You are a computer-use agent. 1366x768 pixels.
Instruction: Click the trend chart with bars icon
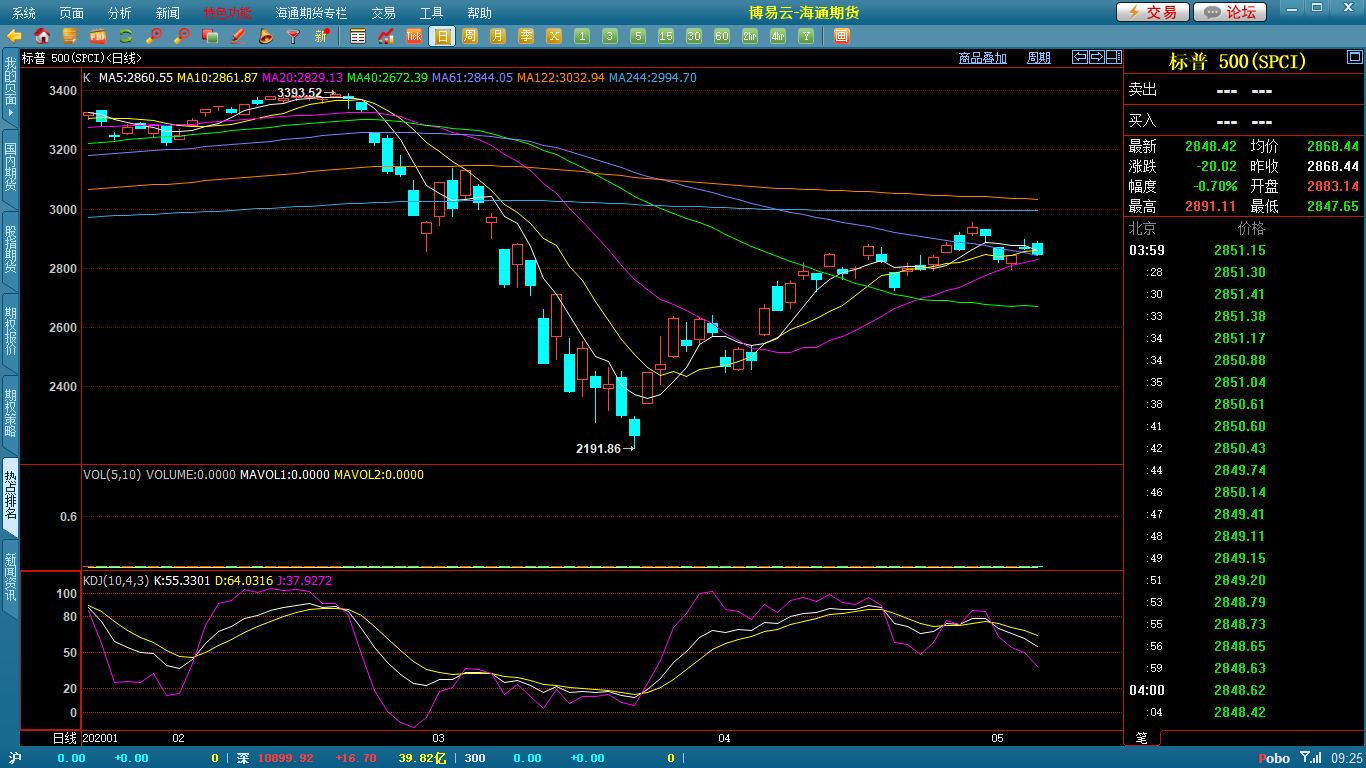386,36
